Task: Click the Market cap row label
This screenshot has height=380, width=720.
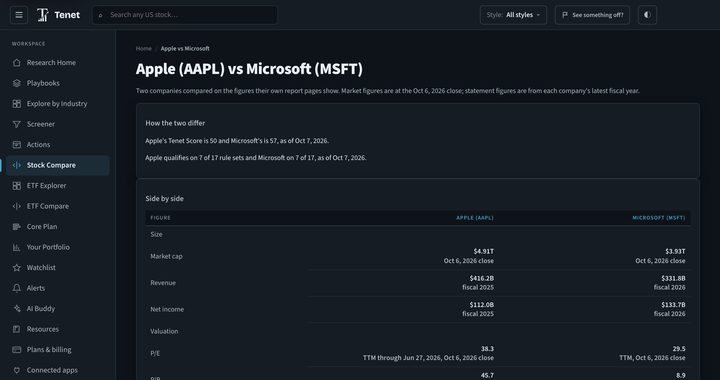Action: tap(166, 256)
